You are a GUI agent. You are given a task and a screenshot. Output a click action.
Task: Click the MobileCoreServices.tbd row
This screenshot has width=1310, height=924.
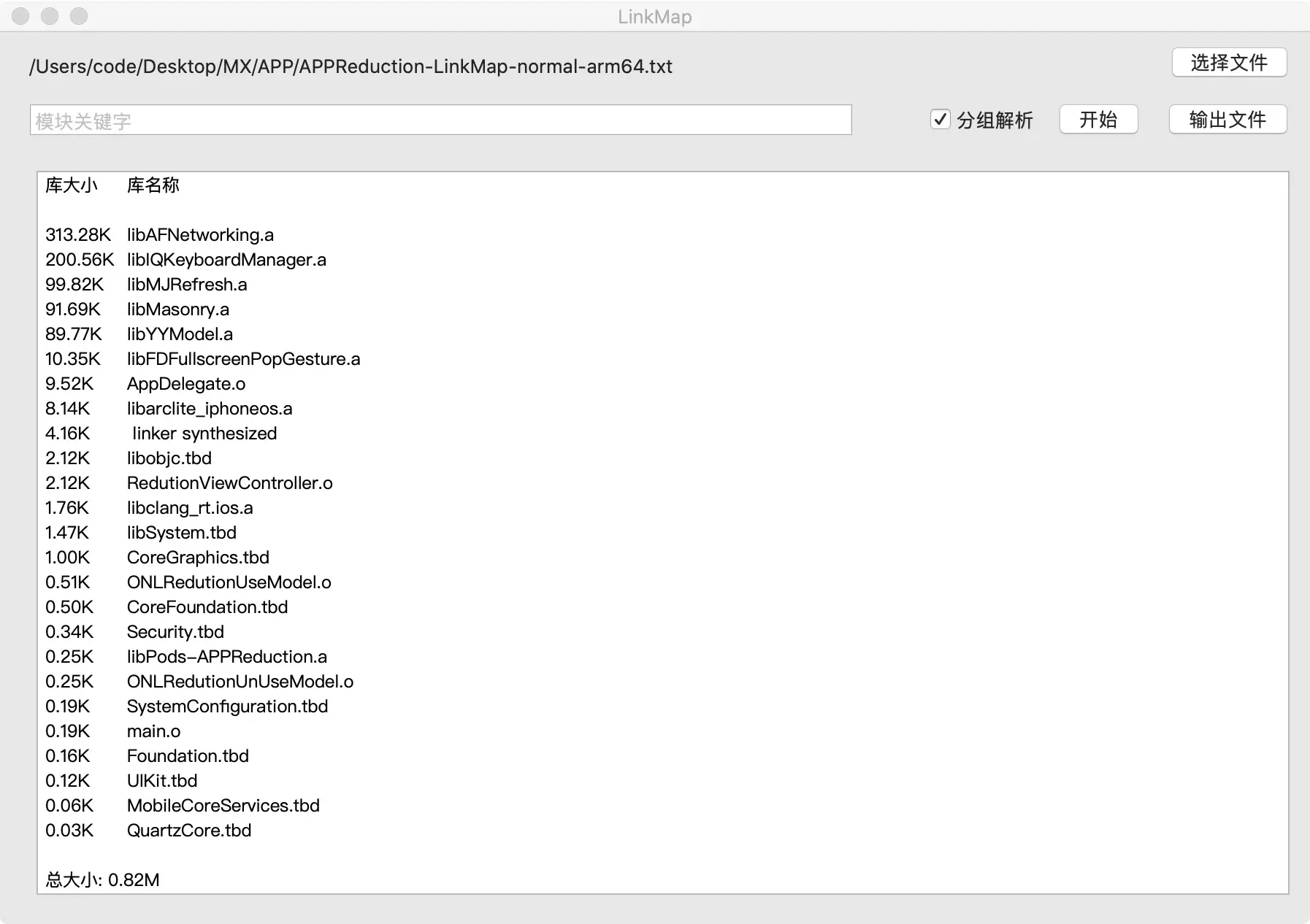point(223,806)
